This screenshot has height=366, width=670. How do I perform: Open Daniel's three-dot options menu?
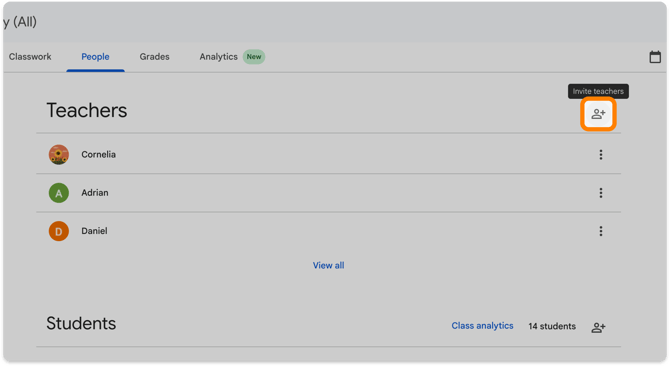click(x=601, y=231)
